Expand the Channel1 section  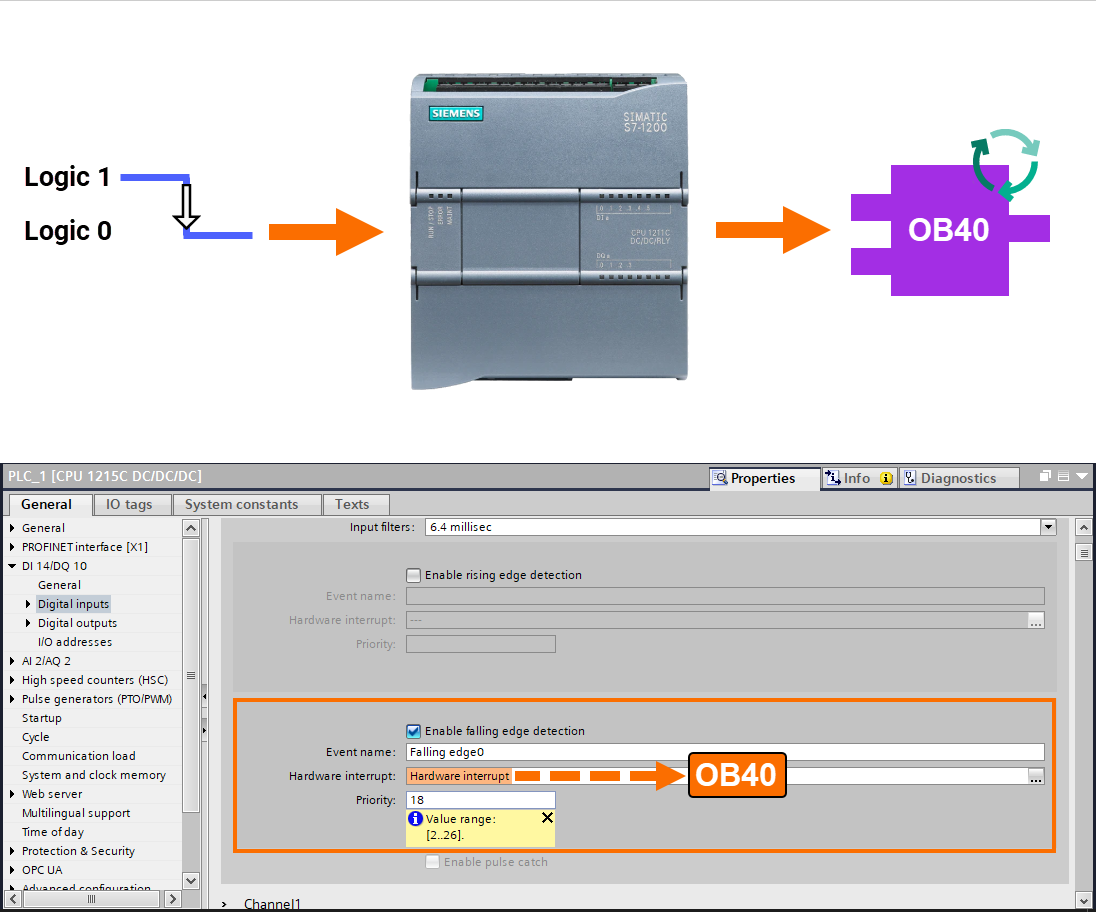pos(224,904)
